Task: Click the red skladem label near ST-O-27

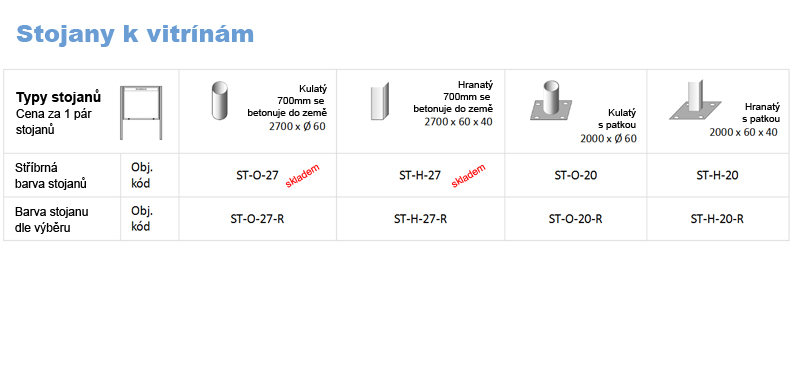Action: click(x=302, y=176)
